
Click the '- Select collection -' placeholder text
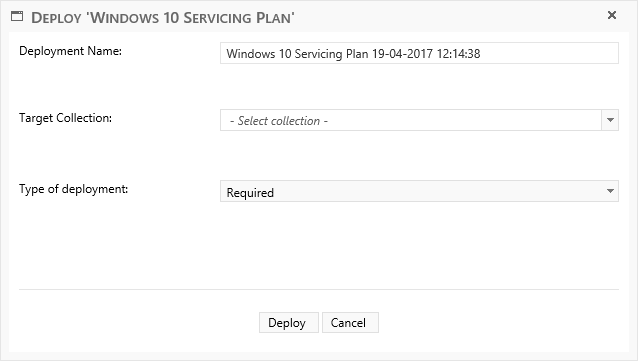(x=279, y=121)
